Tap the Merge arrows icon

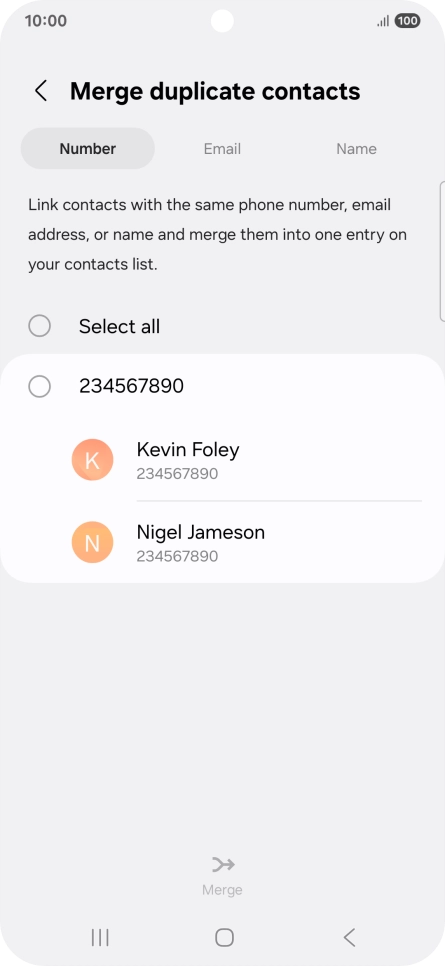coord(222,865)
